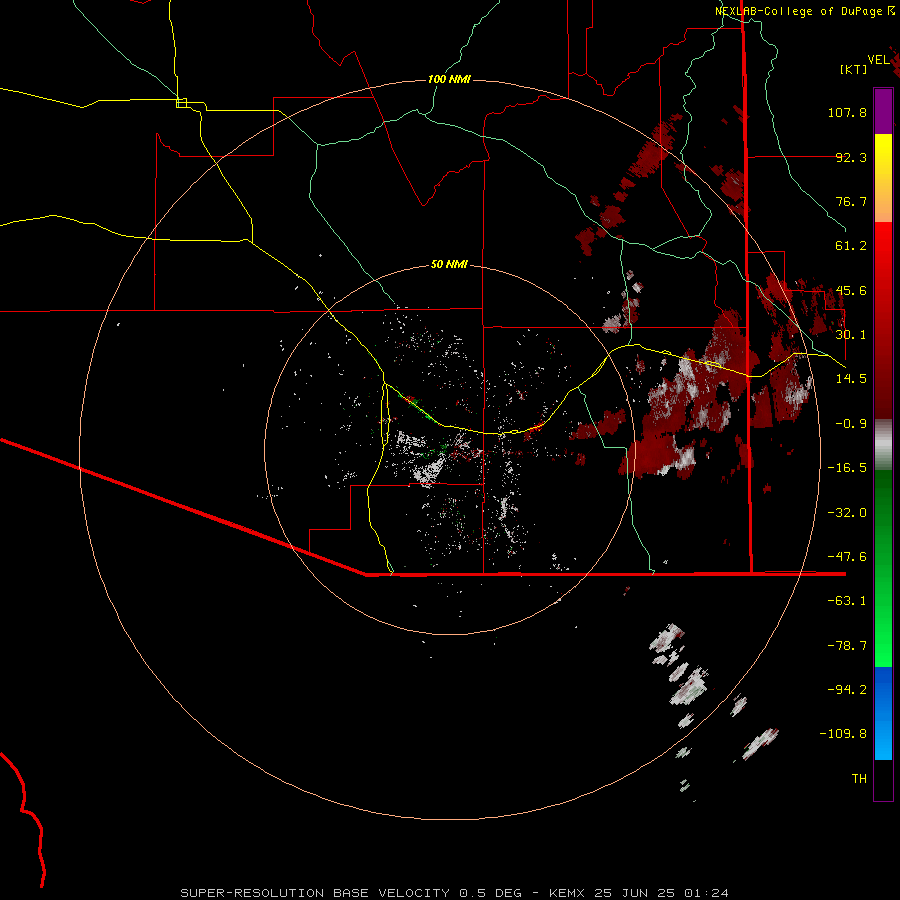Viewport: 900px width, 900px height.
Task: Pick the black TH segment of scale
Action: click(x=883, y=780)
